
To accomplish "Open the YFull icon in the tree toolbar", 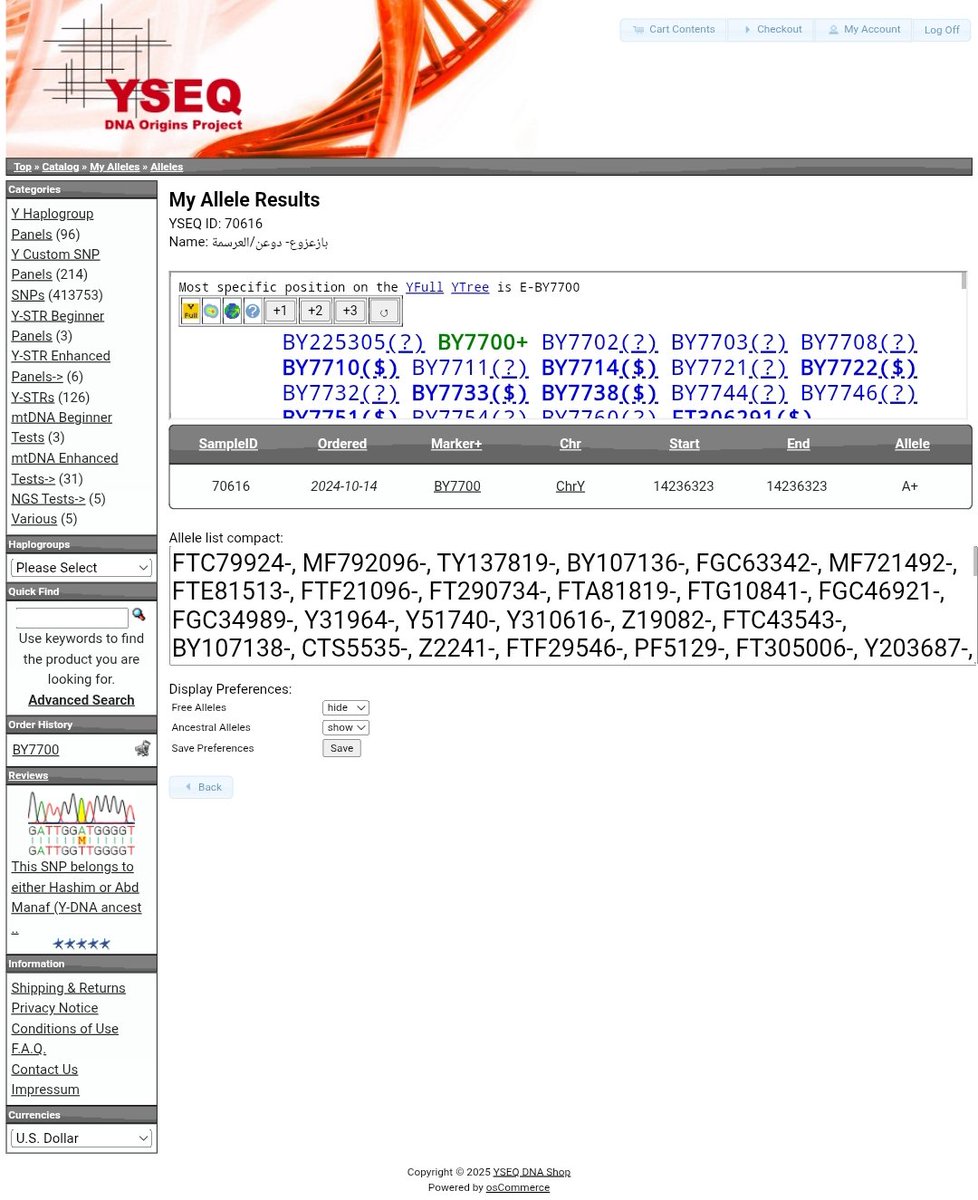I will point(190,311).
